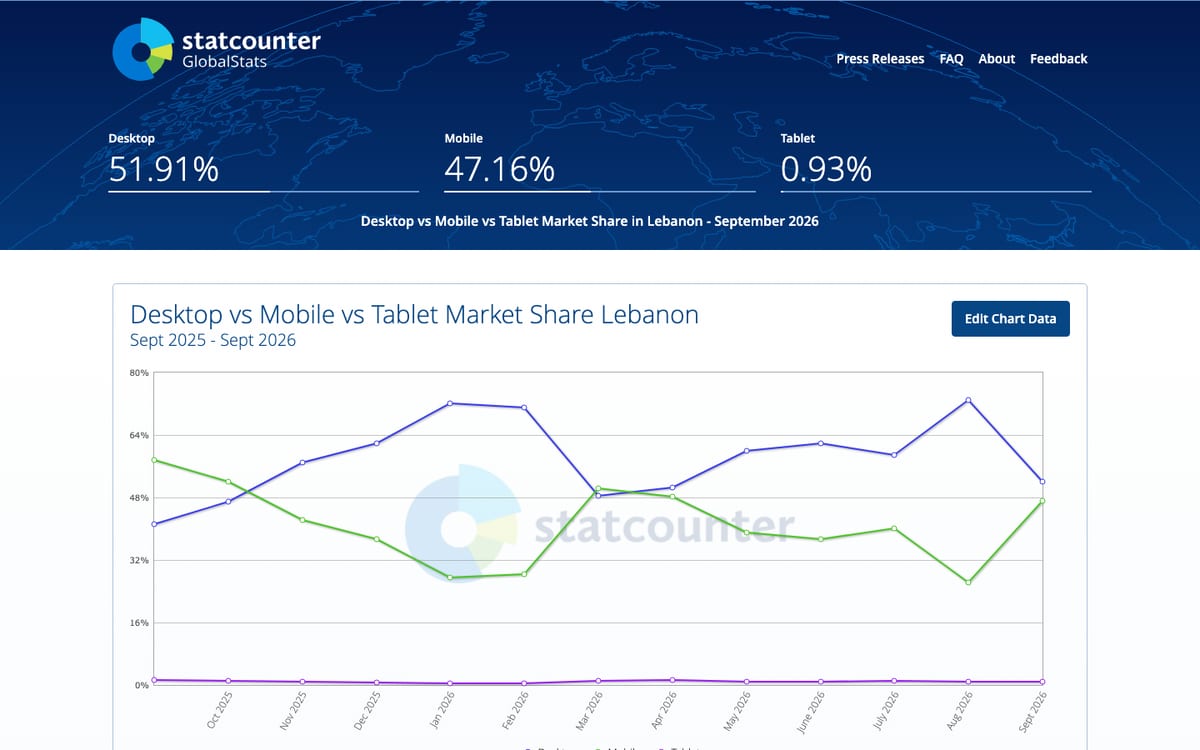
Task: Click the green line's Jan 2026 data point
Action: point(450,578)
